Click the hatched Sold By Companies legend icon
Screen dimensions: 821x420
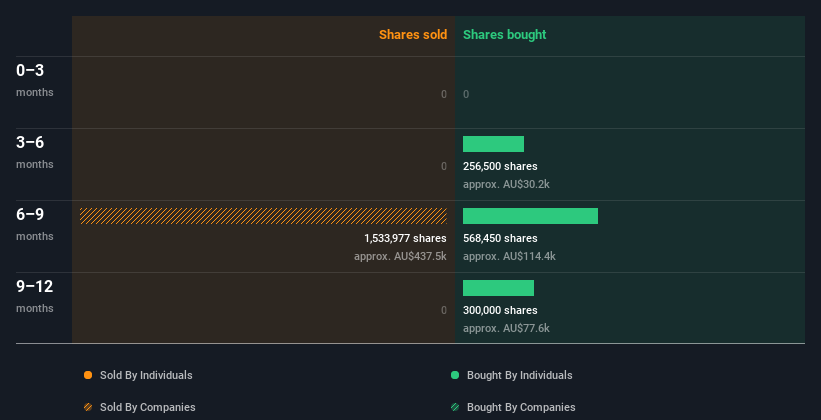pos(88,407)
